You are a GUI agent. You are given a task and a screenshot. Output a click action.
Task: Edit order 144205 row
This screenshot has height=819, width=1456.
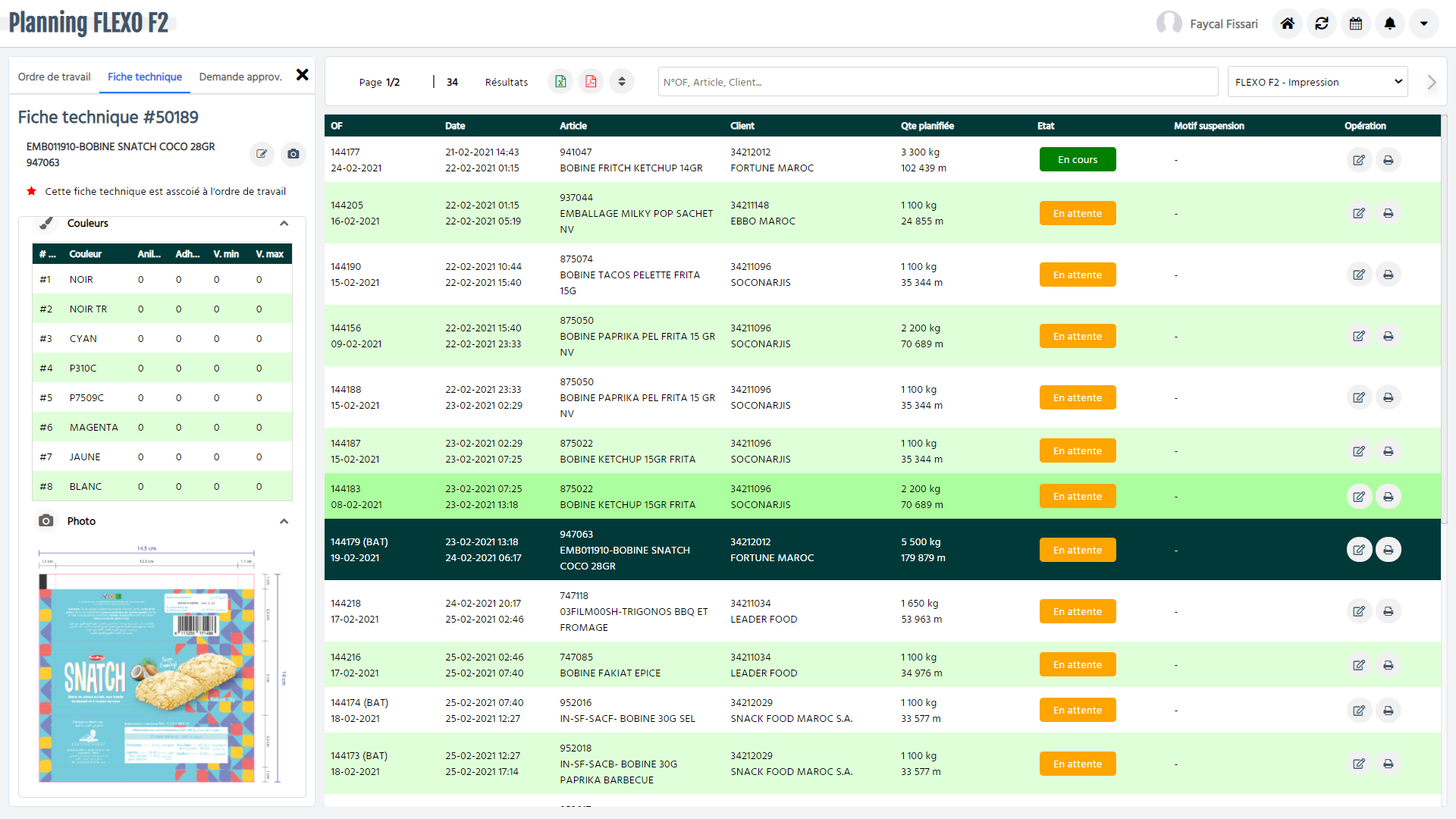[x=1359, y=213]
